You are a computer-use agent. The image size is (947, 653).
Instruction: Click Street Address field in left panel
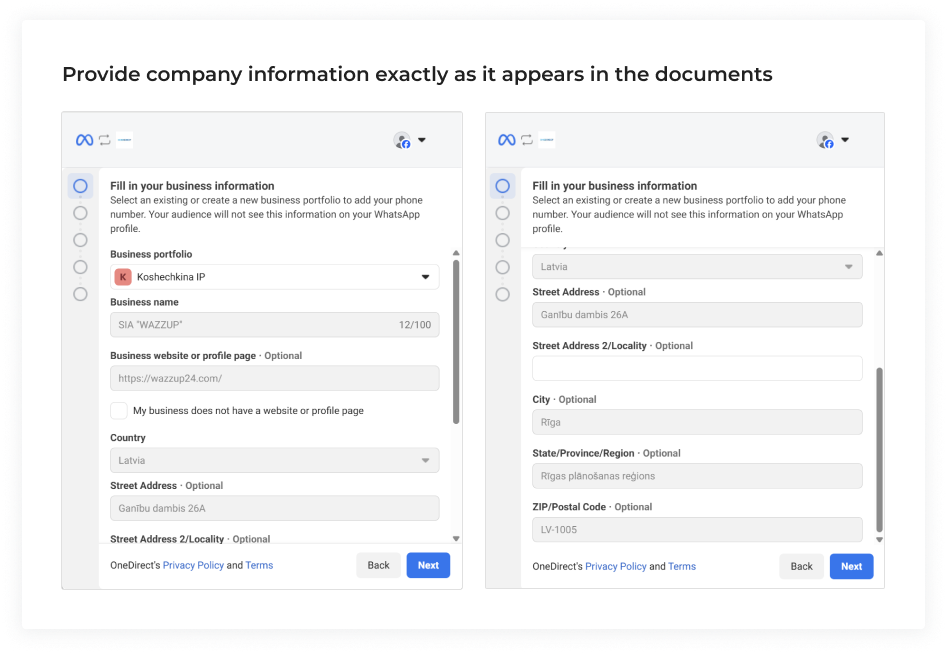(x=274, y=508)
